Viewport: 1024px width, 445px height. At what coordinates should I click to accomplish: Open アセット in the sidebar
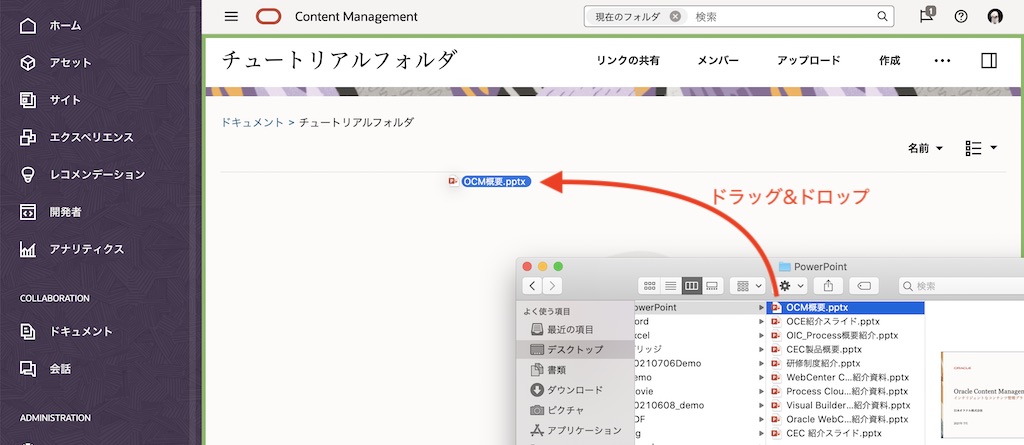click(x=70, y=63)
